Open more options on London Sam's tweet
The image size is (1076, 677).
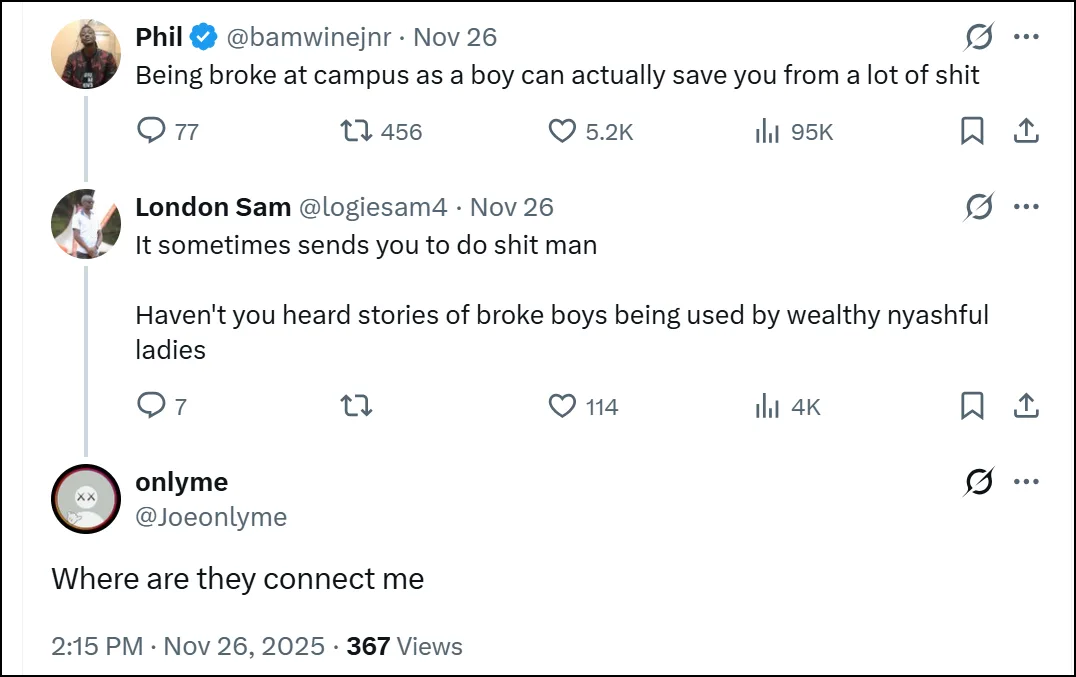coord(1027,207)
